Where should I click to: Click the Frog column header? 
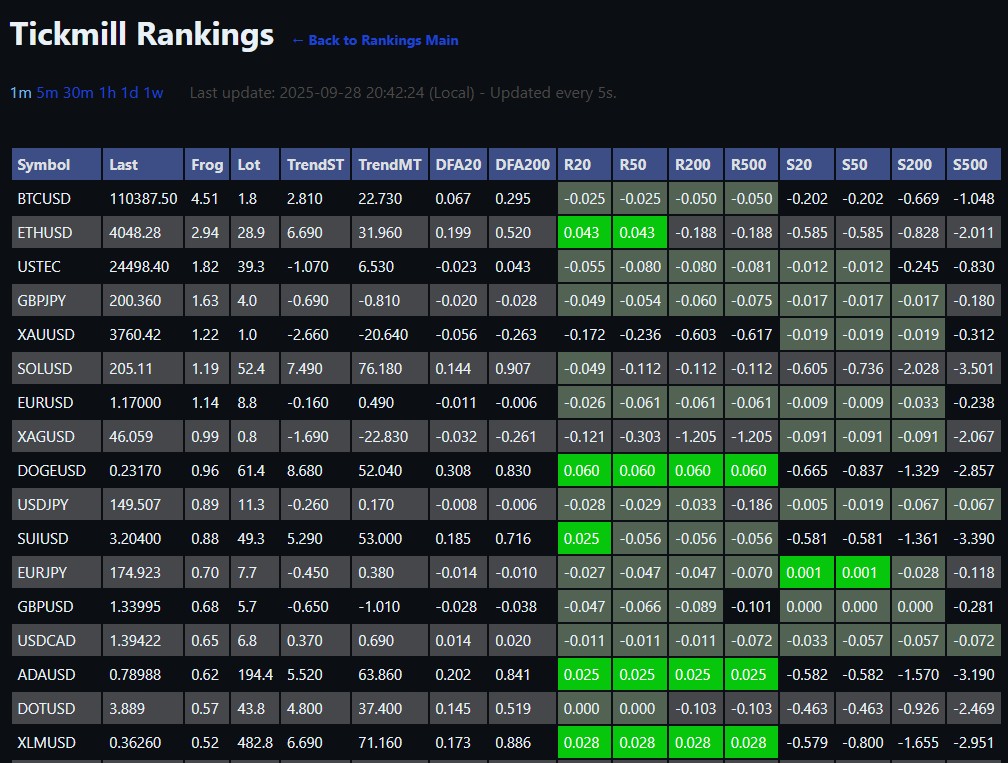tap(207, 164)
